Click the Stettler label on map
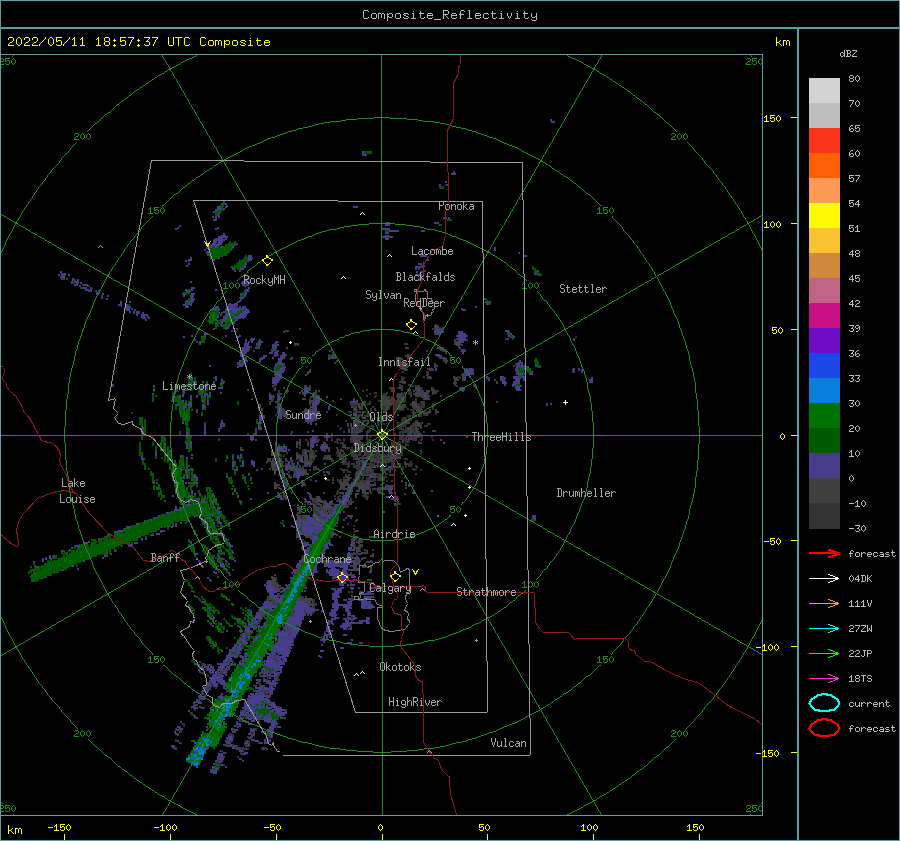 pos(583,289)
